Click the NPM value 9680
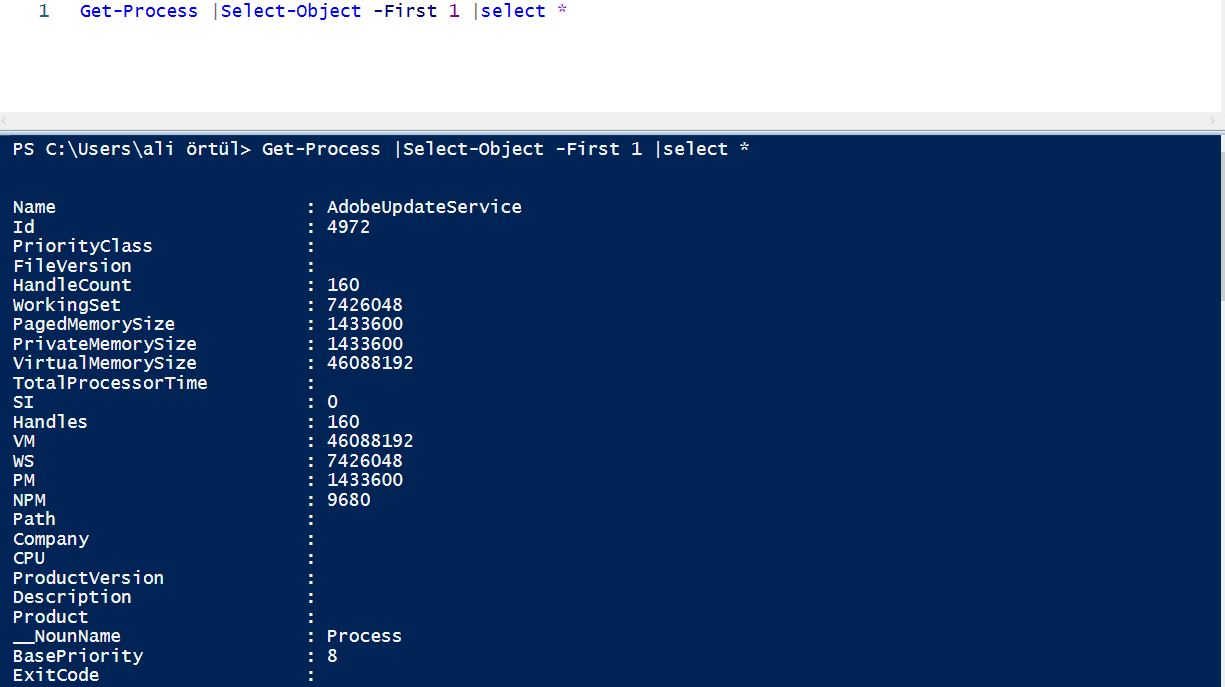 pos(348,500)
